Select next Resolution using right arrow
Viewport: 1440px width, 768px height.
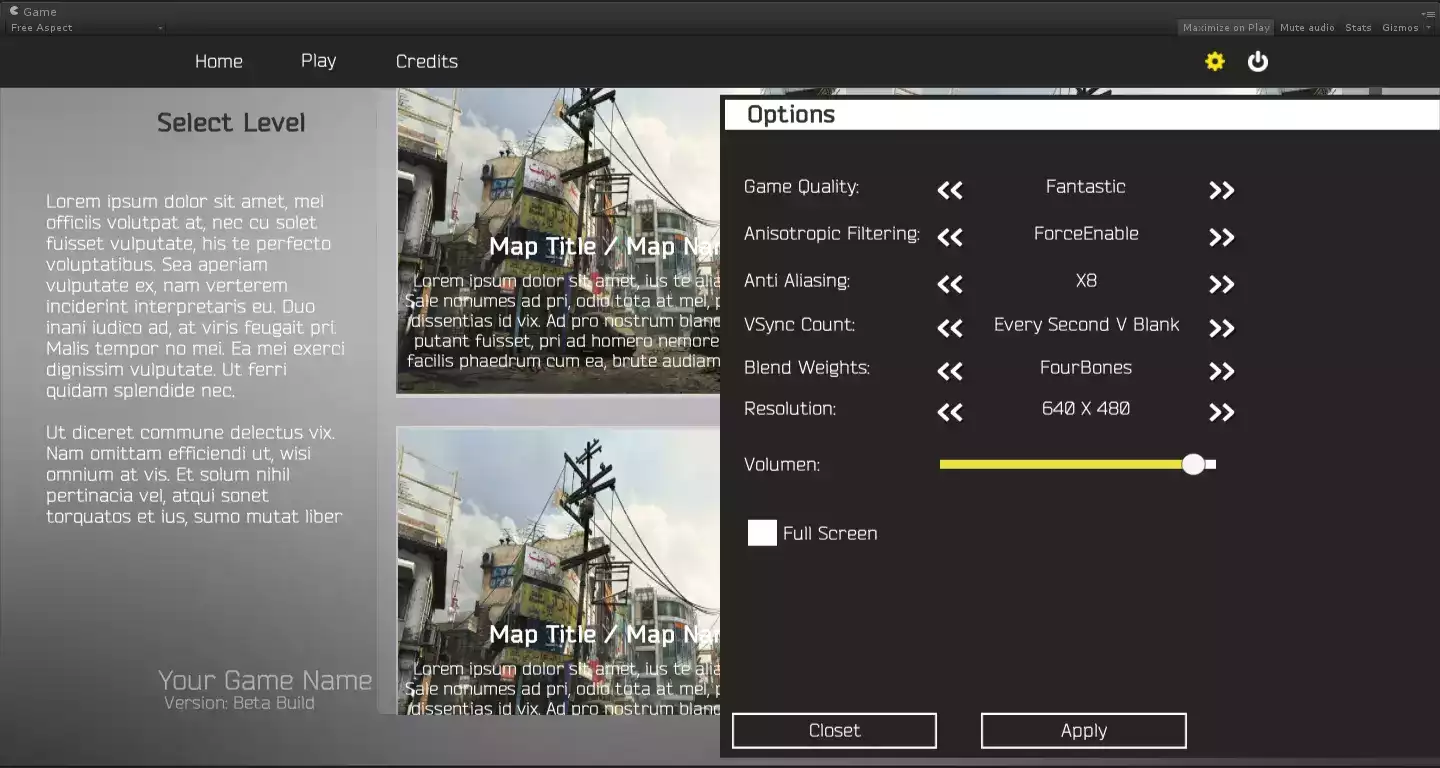tap(1221, 412)
